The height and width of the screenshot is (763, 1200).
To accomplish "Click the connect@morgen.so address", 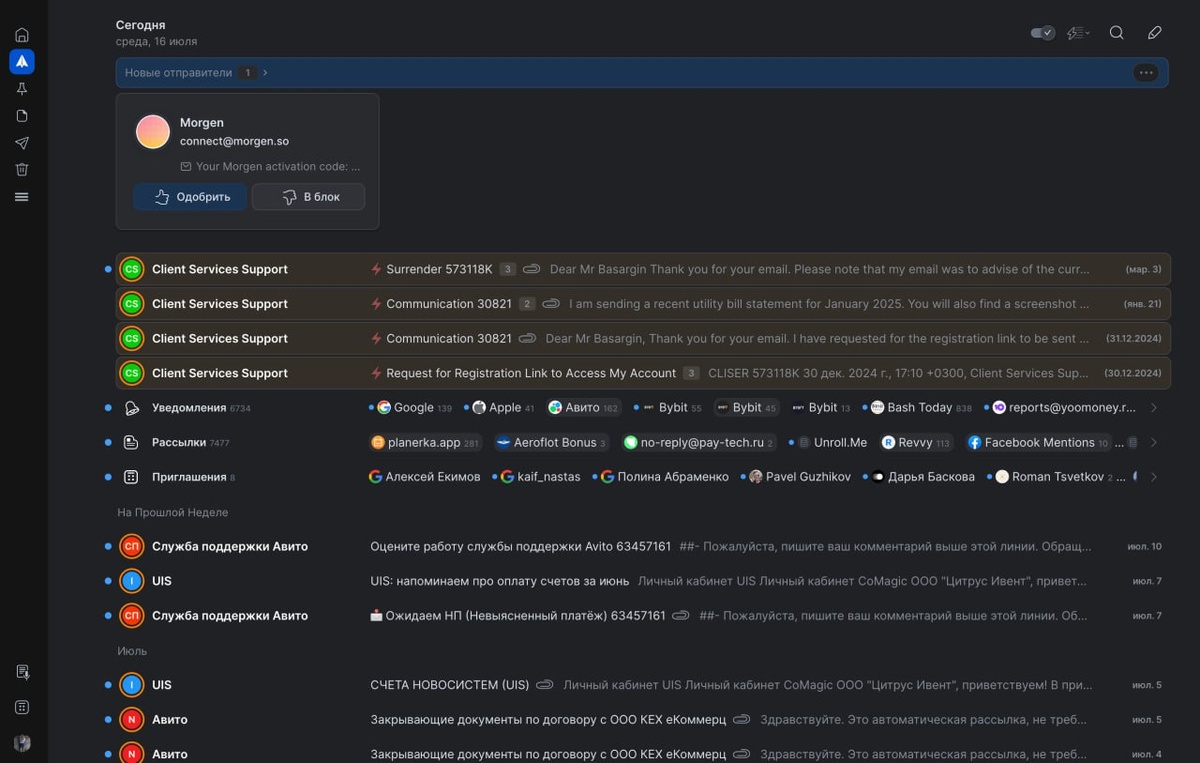I will click(x=234, y=141).
